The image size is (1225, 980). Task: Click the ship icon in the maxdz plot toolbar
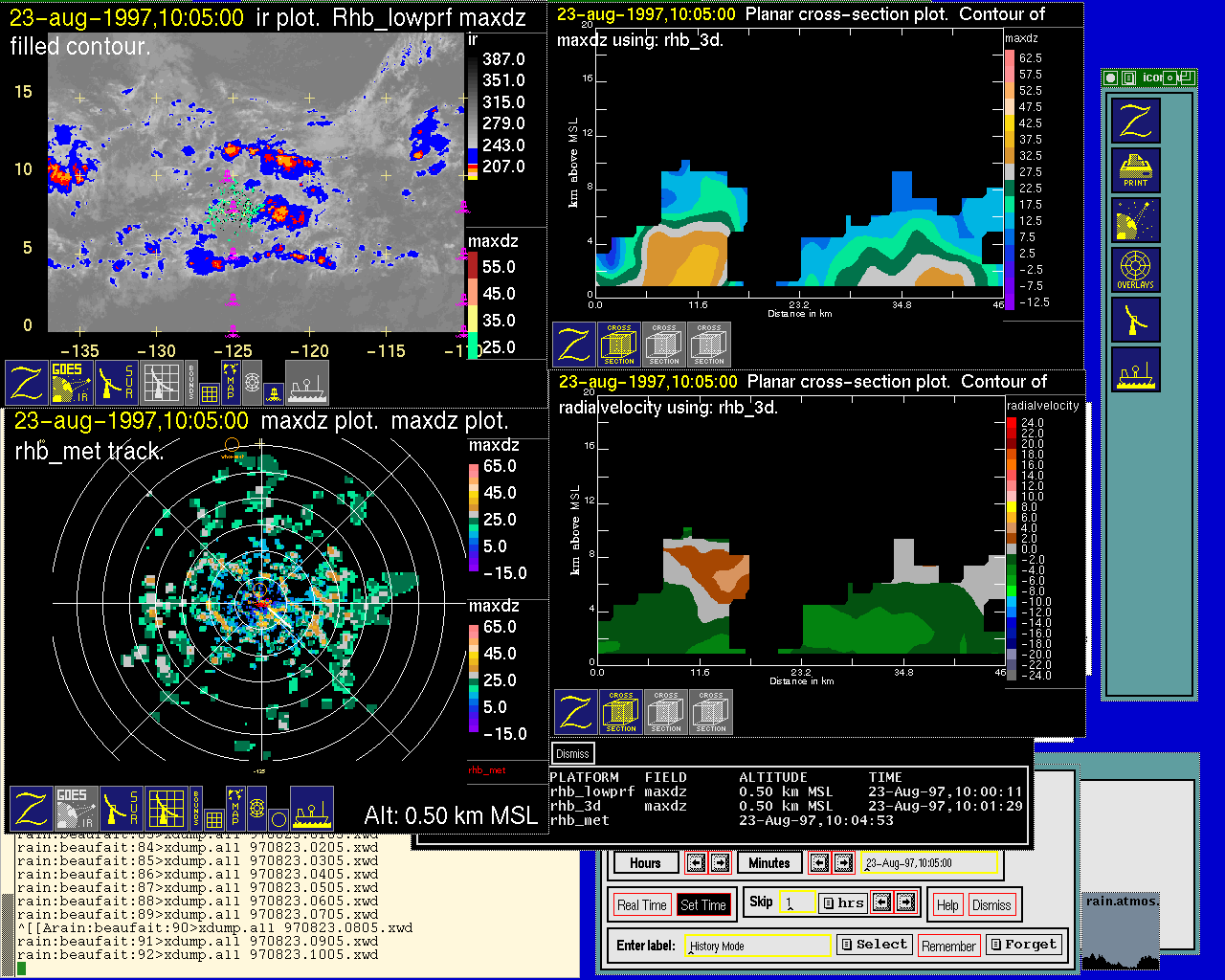311,809
